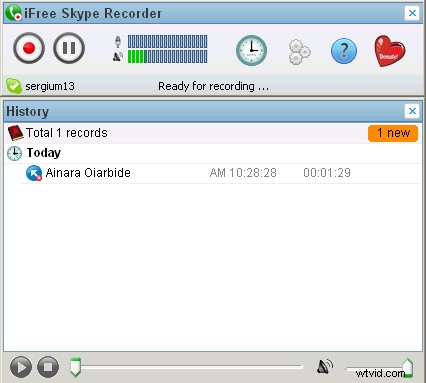The height and width of the screenshot is (383, 426).
Task: Click the 'AM 10:28:28' timestamp
Action: click(x=243, y=173)
